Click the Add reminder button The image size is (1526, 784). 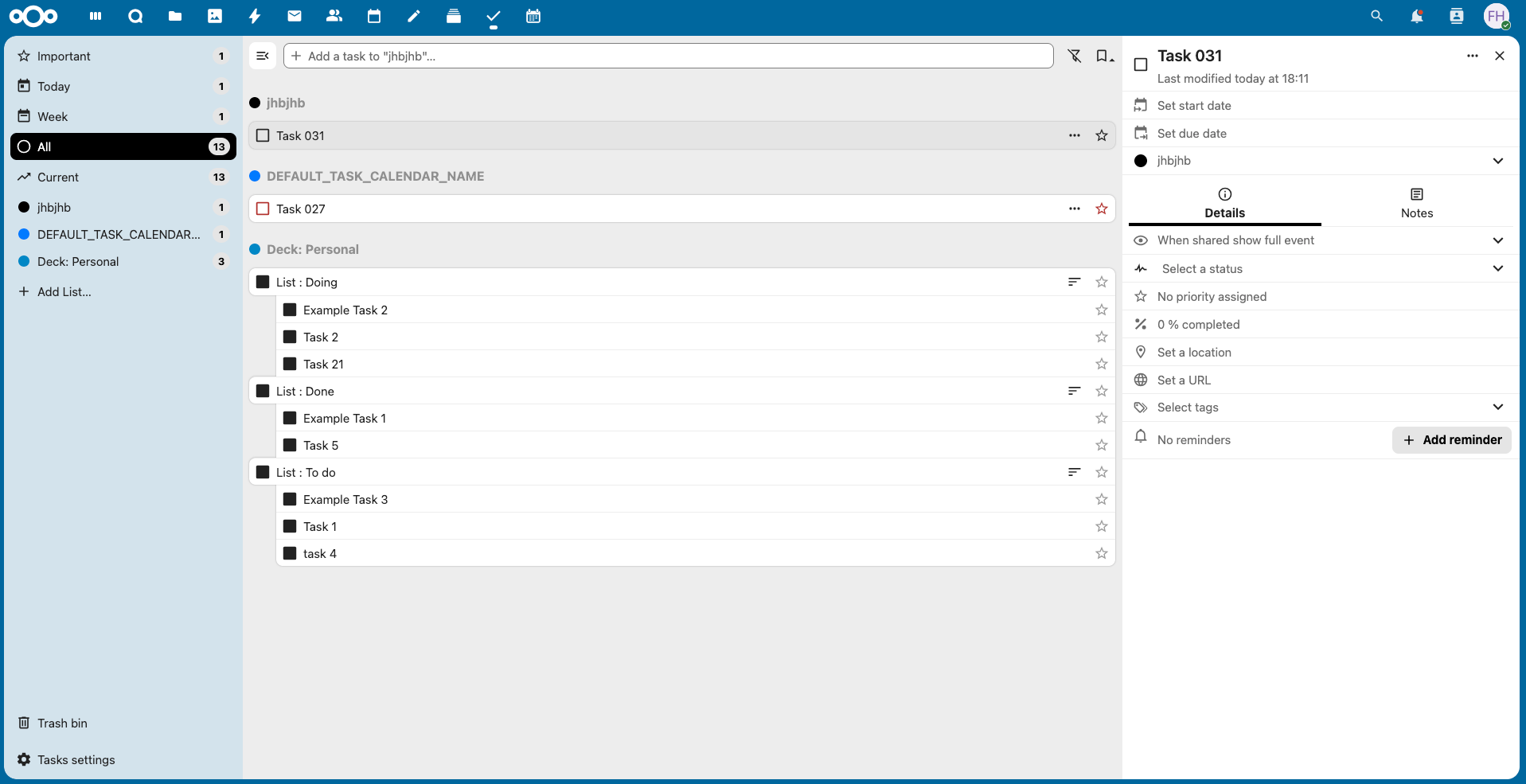(1450, 439)
